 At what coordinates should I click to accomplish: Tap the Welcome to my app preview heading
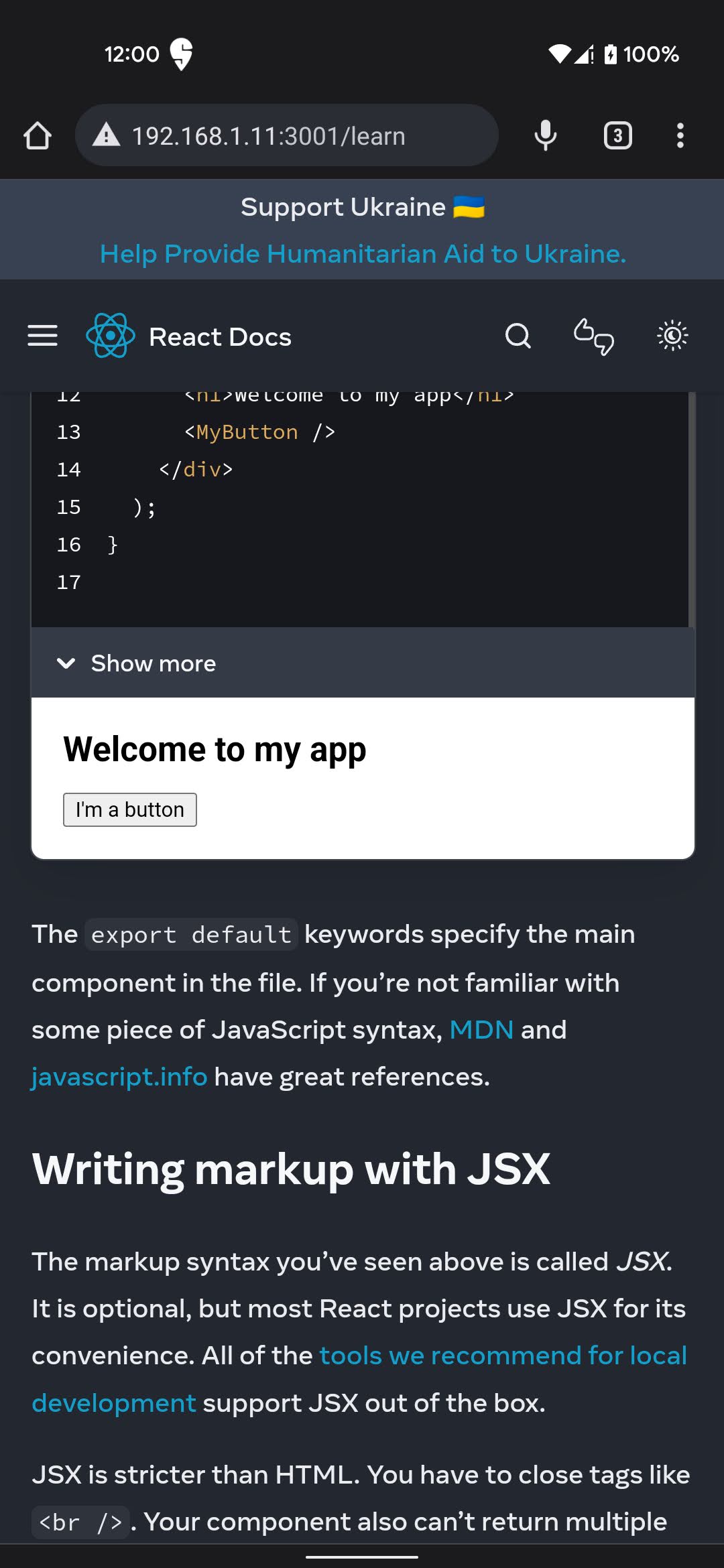pos(215,750)
